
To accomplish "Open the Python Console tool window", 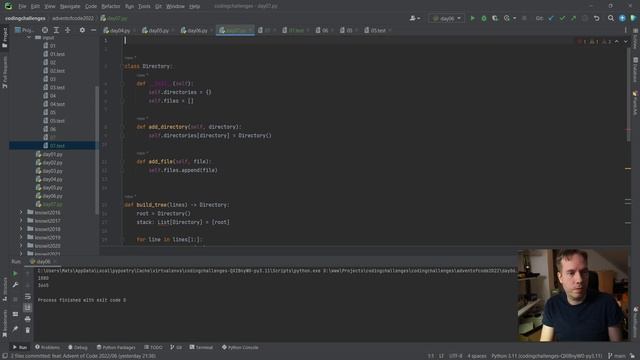I will (x=240, y=347).
